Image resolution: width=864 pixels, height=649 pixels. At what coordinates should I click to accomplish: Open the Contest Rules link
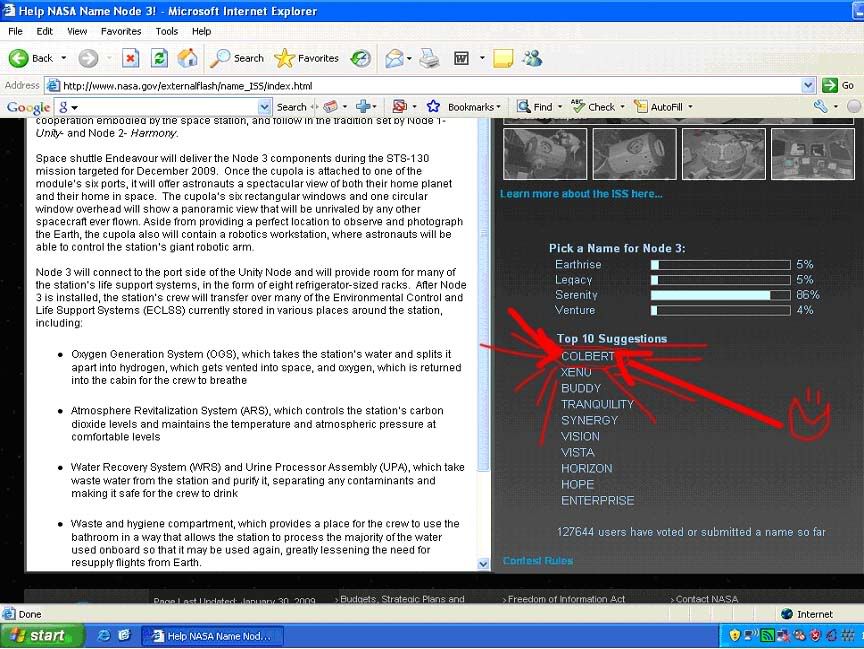(538, 561)
